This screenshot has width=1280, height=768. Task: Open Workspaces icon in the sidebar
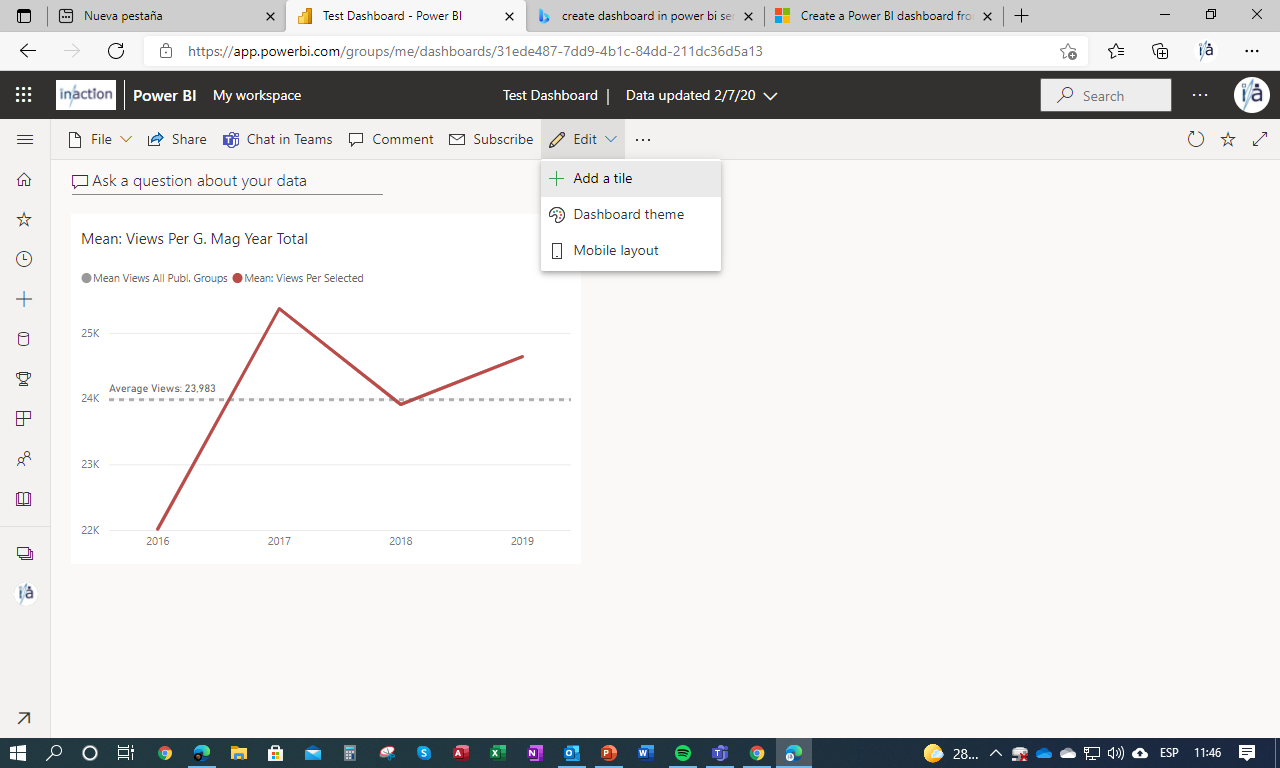(25, 553)
